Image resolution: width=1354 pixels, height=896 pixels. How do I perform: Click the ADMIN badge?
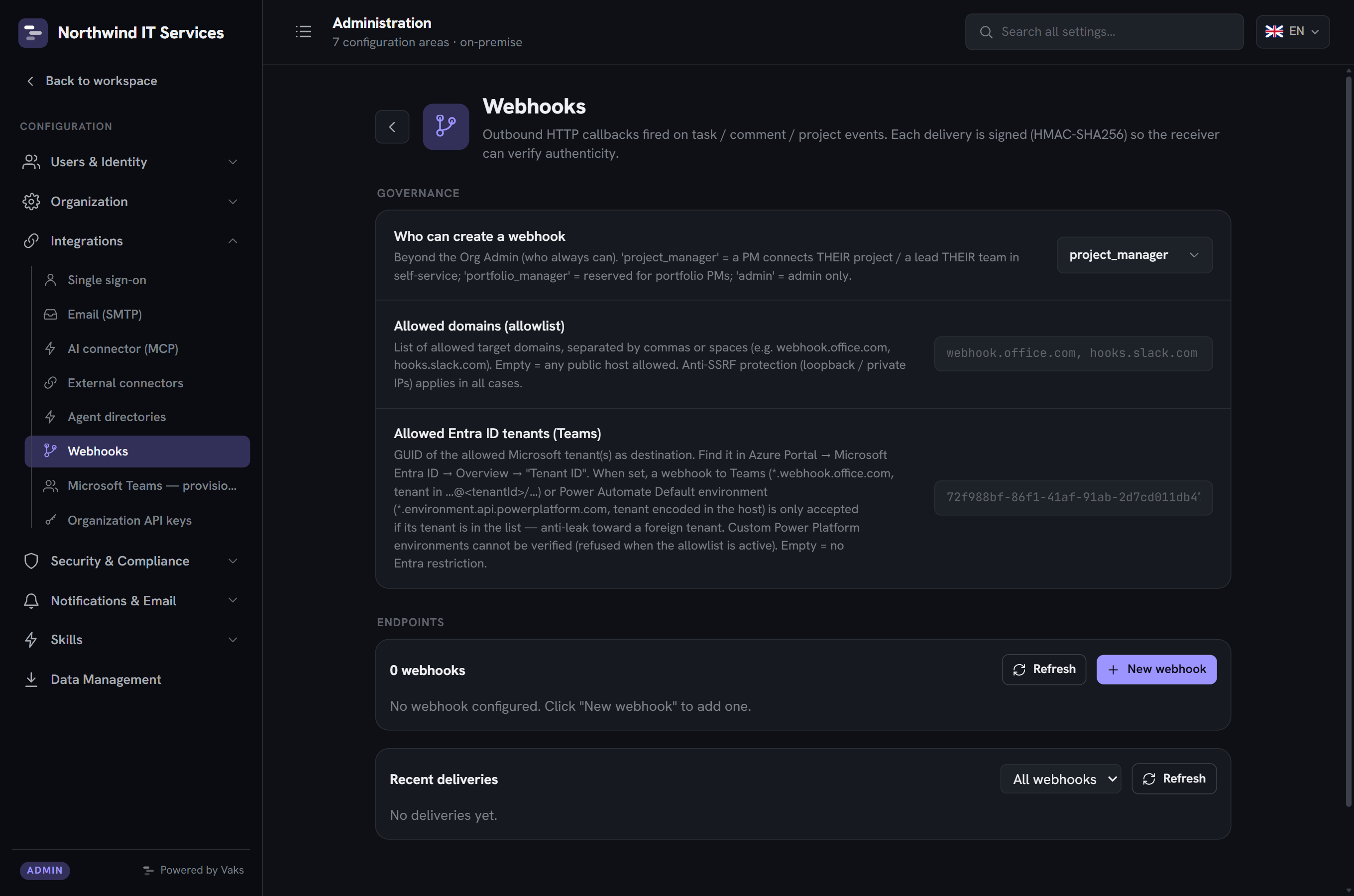click(x=45, y=870)
